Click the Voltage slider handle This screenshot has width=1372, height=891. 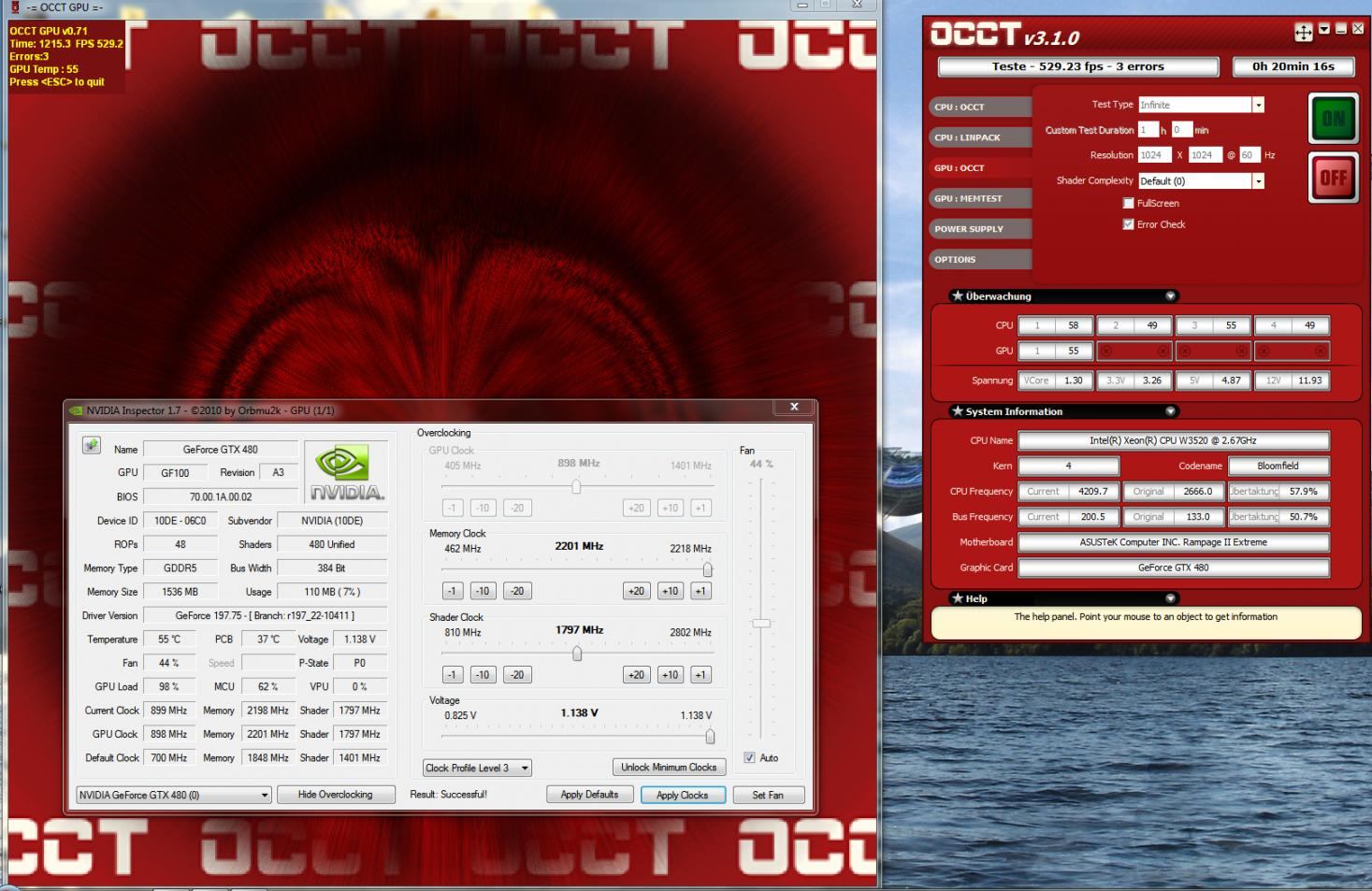710,737
